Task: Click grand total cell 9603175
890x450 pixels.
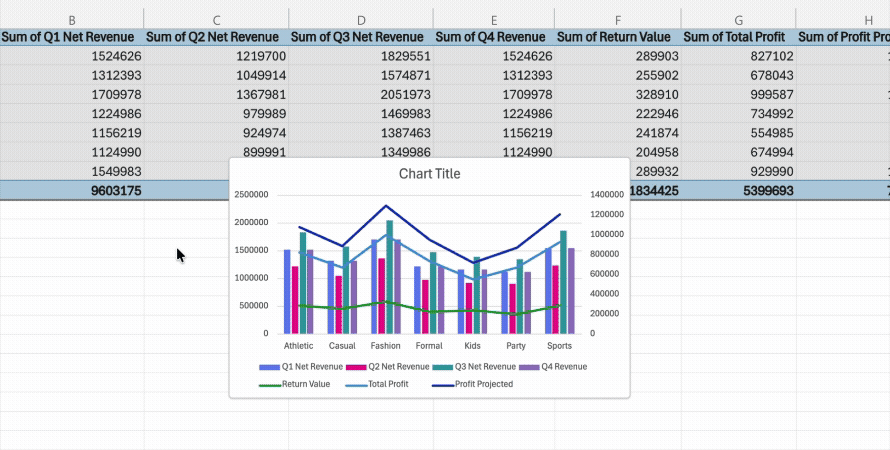Action: (x=101, y=190)
